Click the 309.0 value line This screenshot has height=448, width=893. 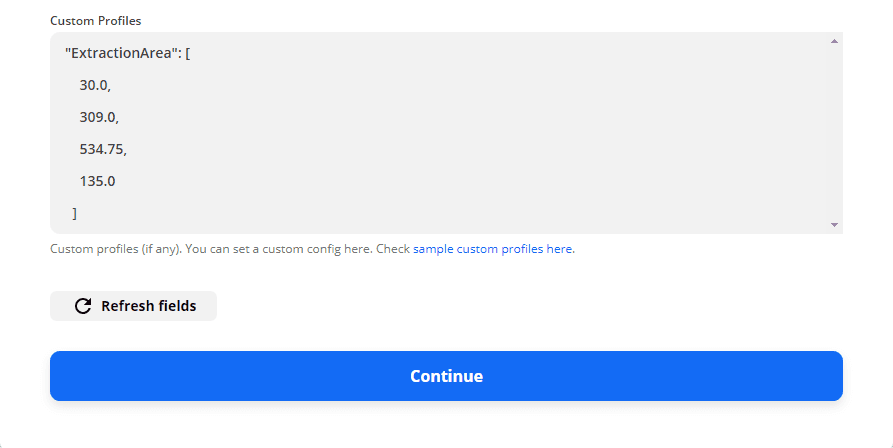[x=99, y=117]
